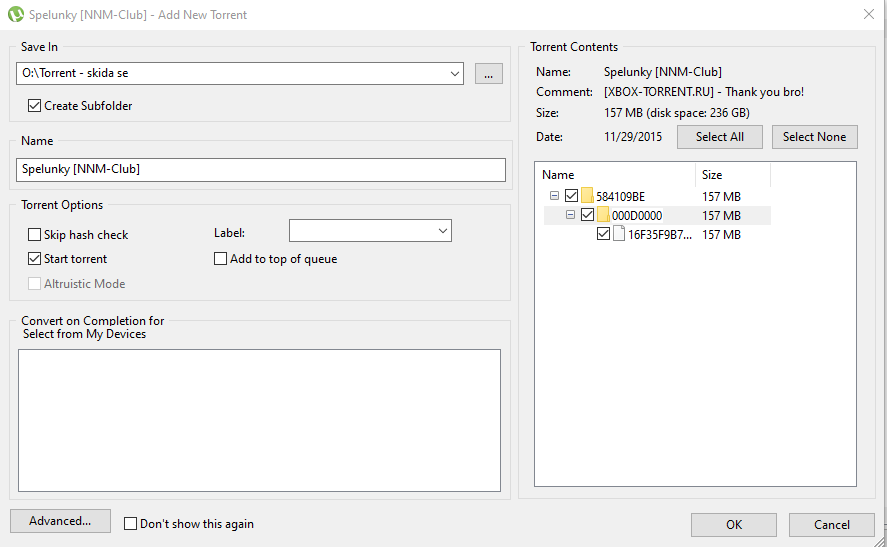Click the torrent Name input field

click(261, 170)
